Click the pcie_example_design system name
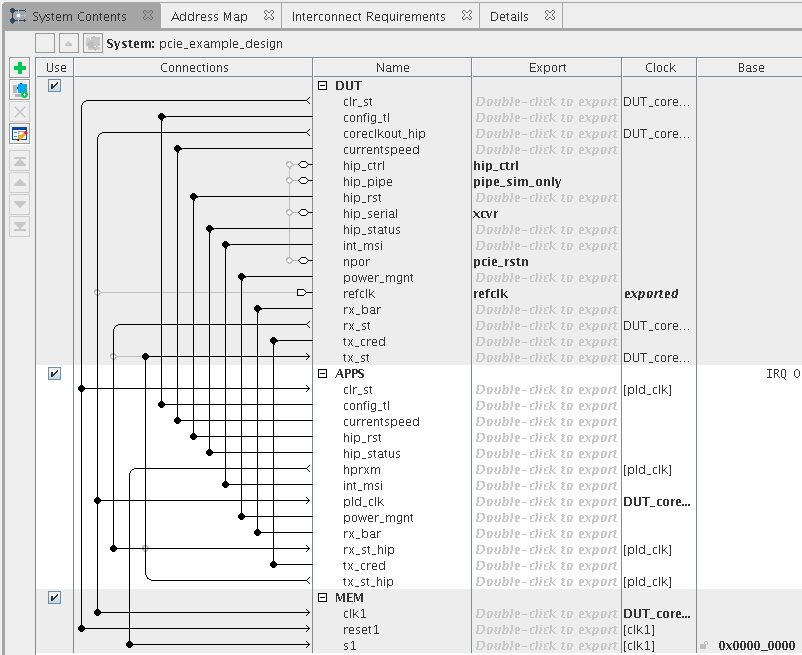 point(220,43)
